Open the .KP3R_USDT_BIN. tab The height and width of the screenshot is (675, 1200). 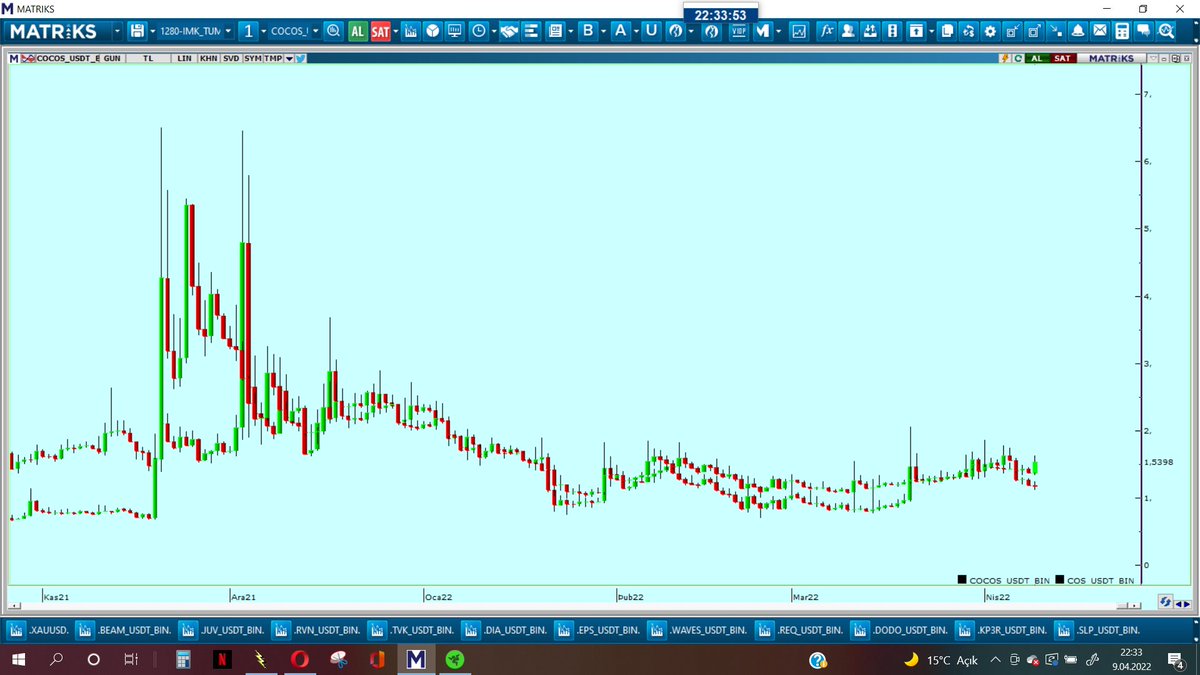[x=1000, y=631]
